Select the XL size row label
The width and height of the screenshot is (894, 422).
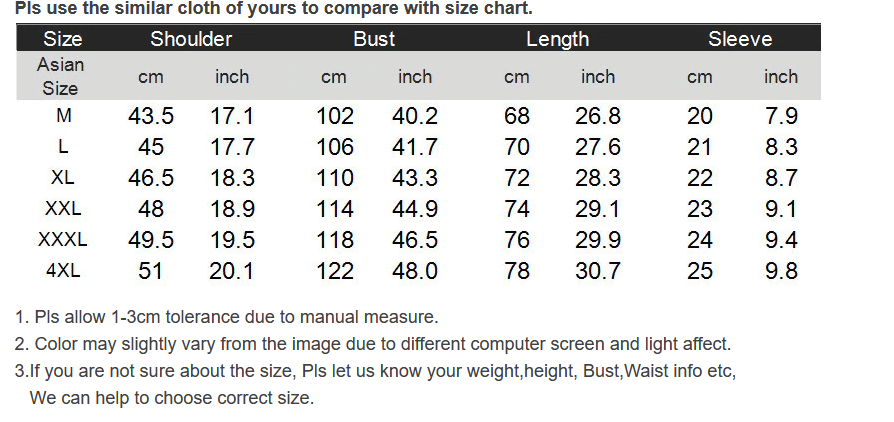(63, 177)
